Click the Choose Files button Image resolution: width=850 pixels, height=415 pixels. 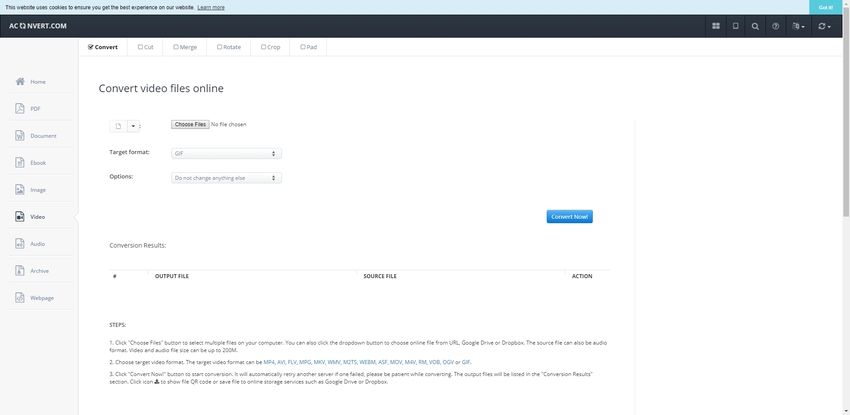(x=189, y=124)
